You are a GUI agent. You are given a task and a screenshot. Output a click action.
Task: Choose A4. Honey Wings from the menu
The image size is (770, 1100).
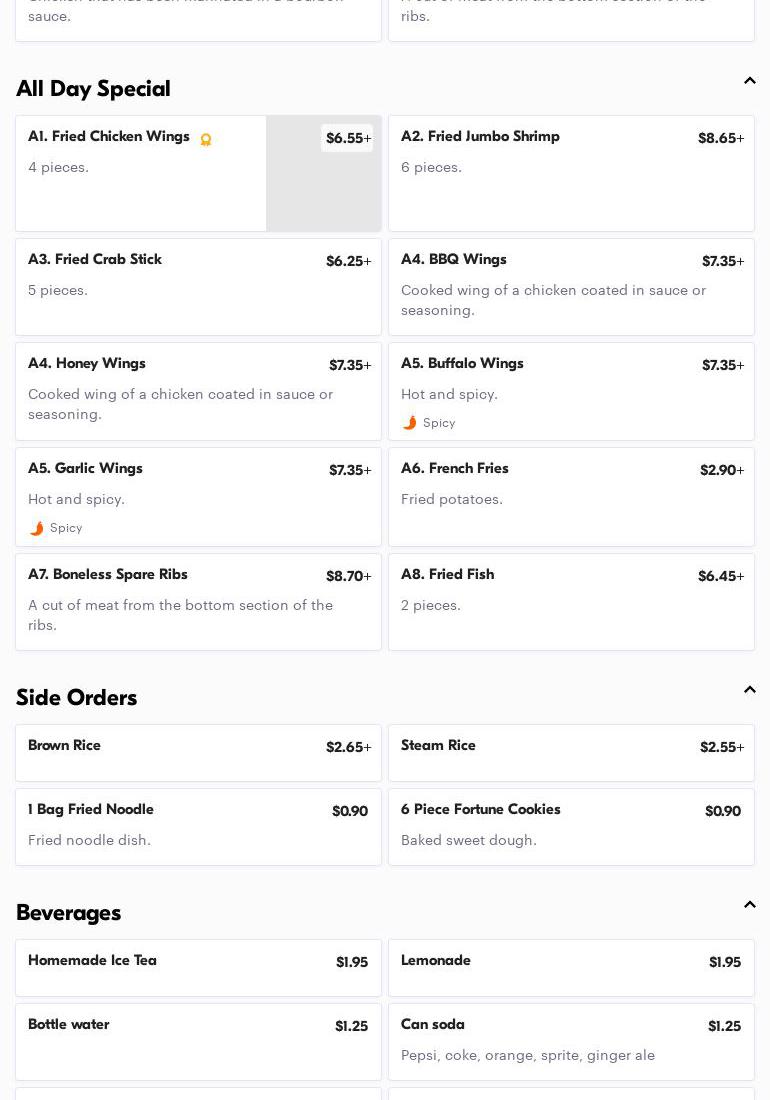[x=198, y=391]
